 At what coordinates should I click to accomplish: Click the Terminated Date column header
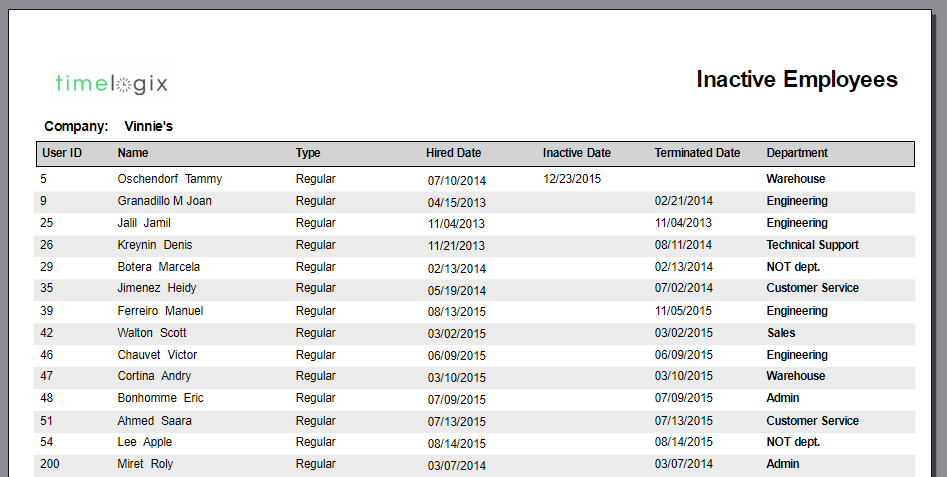point(698,153)
